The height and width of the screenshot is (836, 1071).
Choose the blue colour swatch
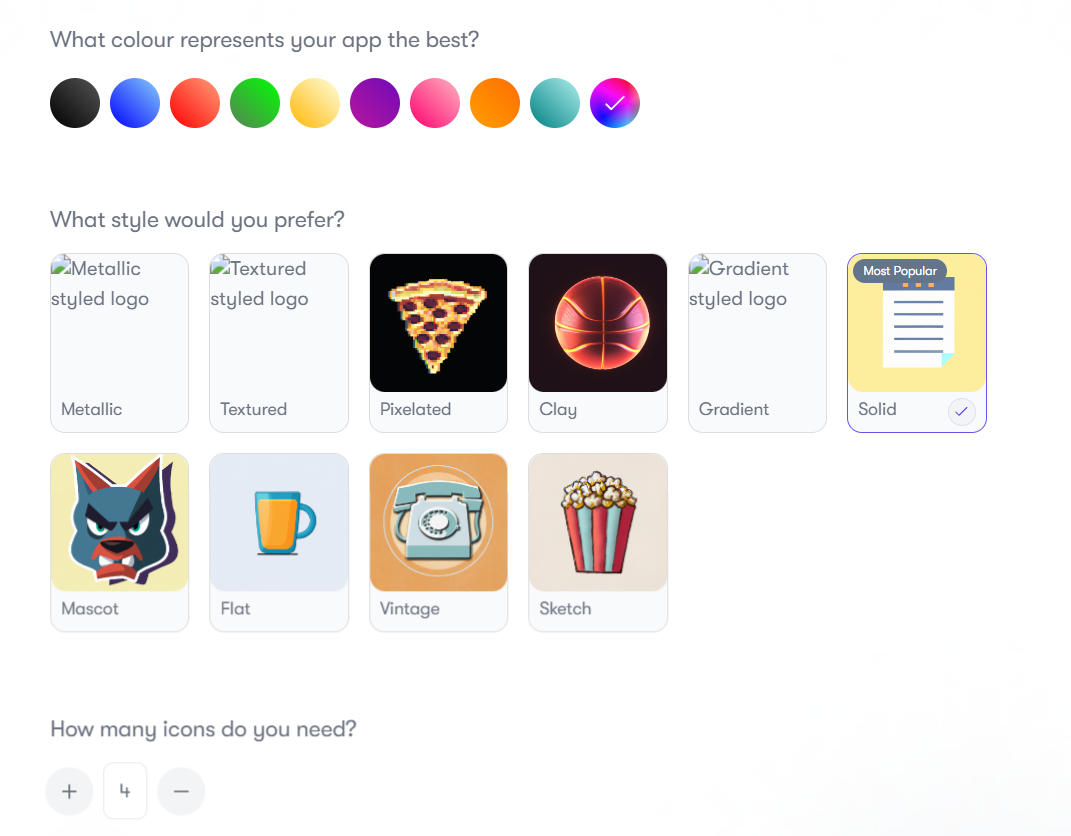(135, 103)
